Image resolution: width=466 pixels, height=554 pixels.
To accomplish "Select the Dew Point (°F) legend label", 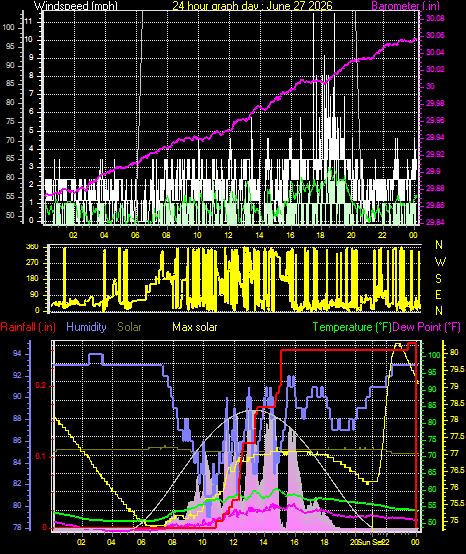I will 426,327.
